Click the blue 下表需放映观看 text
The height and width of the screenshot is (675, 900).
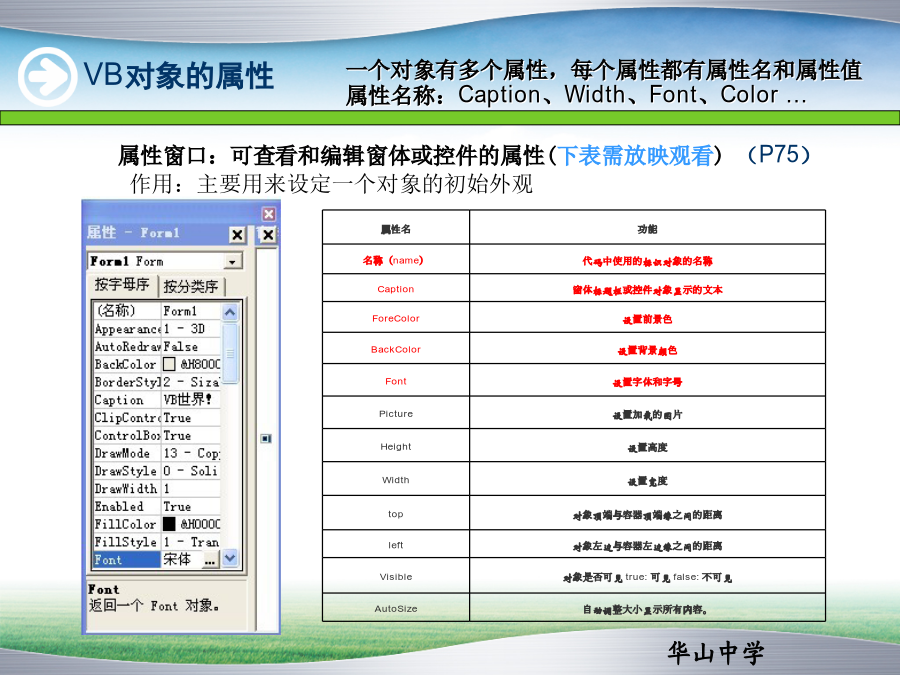(635, 156)
